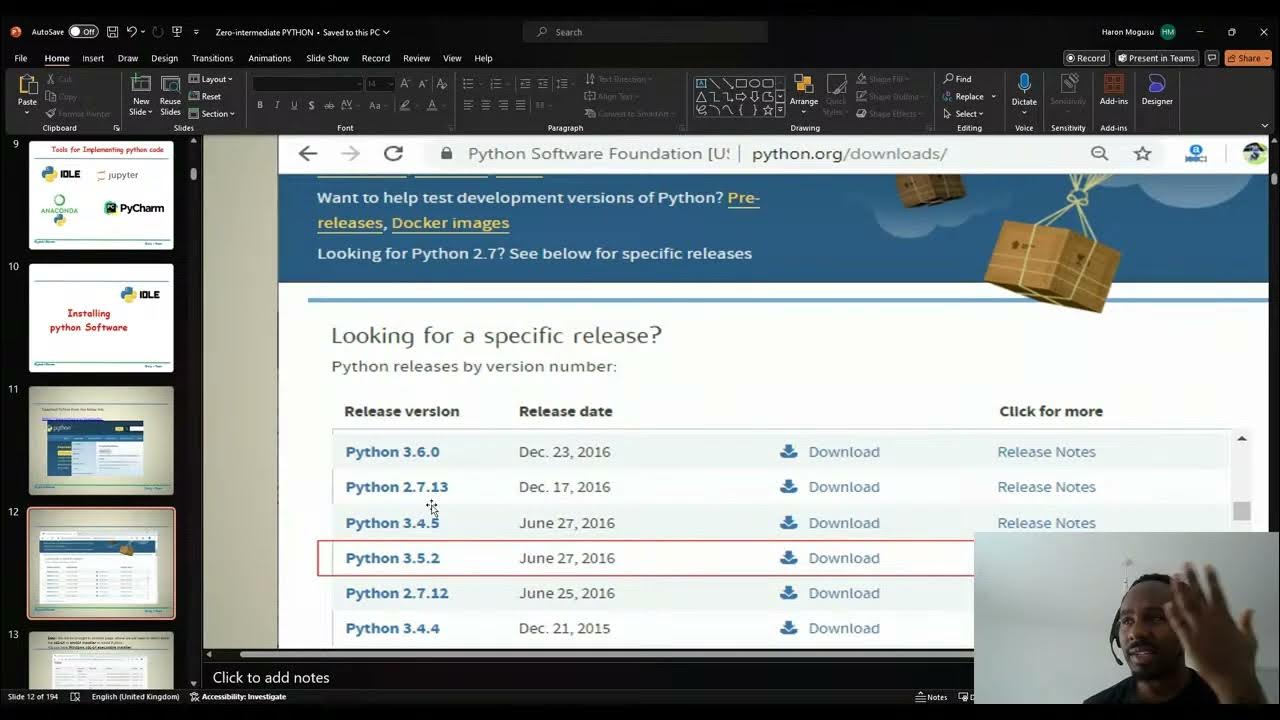Click the text highlight color swatch
This screenshot has height=720, width=1280.
(405, 105)
